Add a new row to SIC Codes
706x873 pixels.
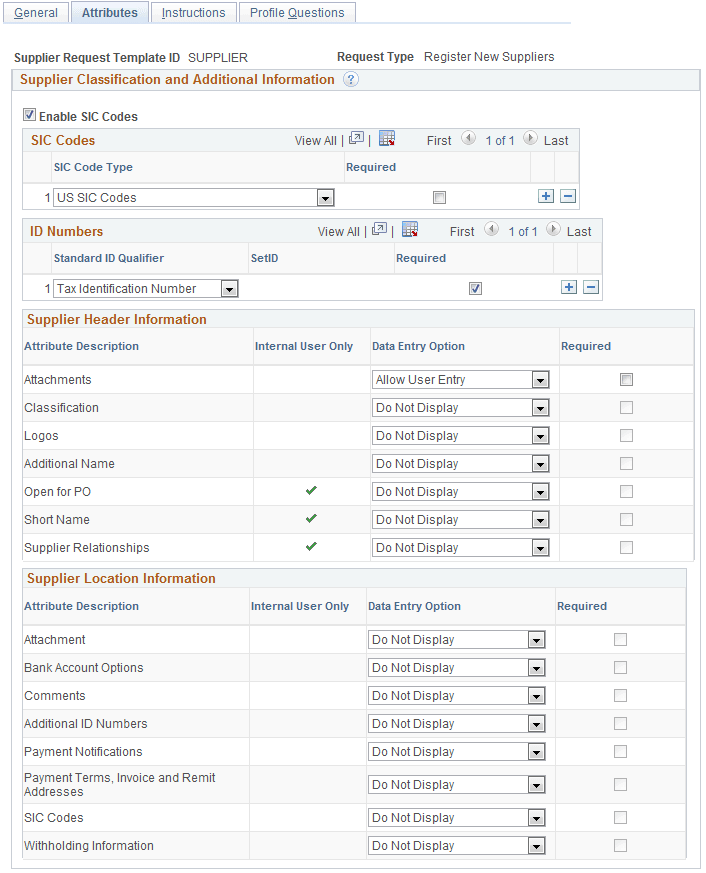coord(546,196)
